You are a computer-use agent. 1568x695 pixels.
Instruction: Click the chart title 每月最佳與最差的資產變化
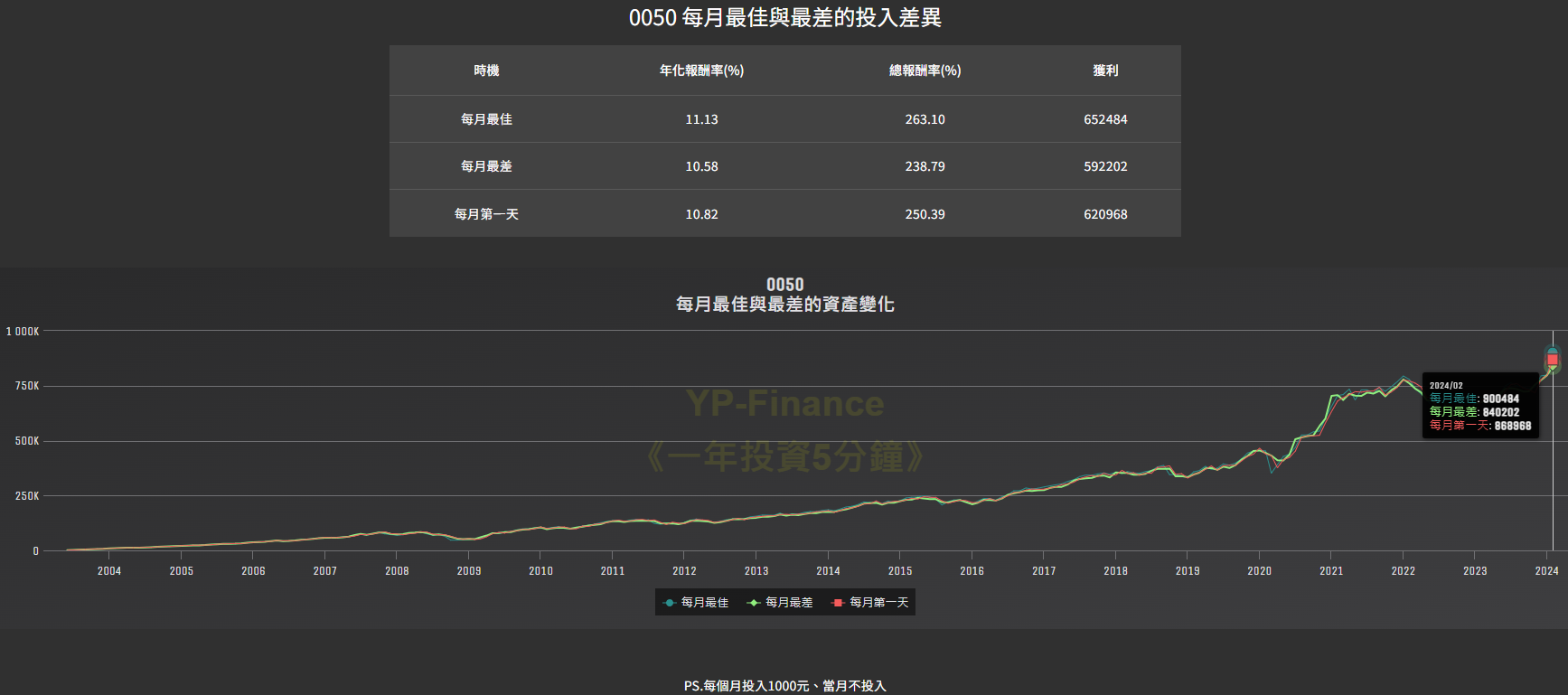point(784,305)
